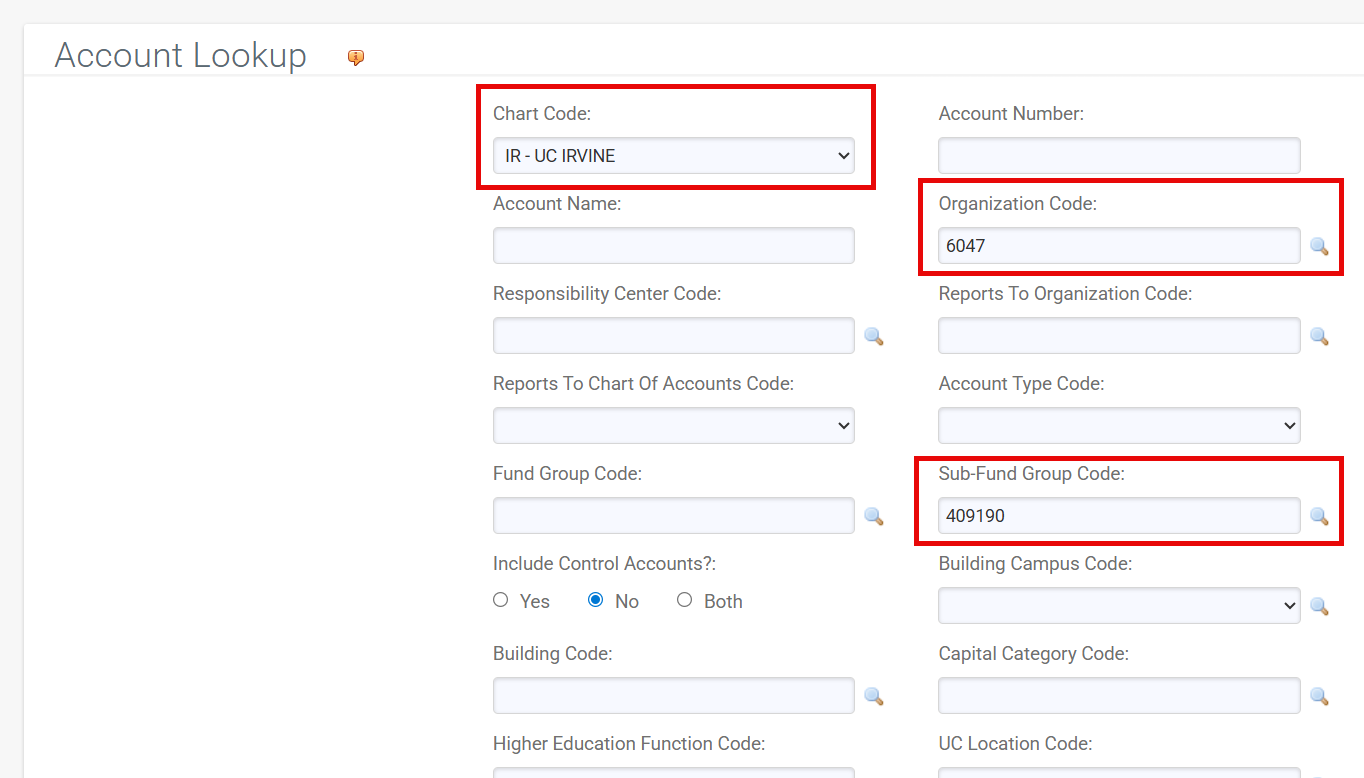This screenshot has height=778, width=1364.
Task: Select Yes for Include Control Accounts
Action: (500, 599)
